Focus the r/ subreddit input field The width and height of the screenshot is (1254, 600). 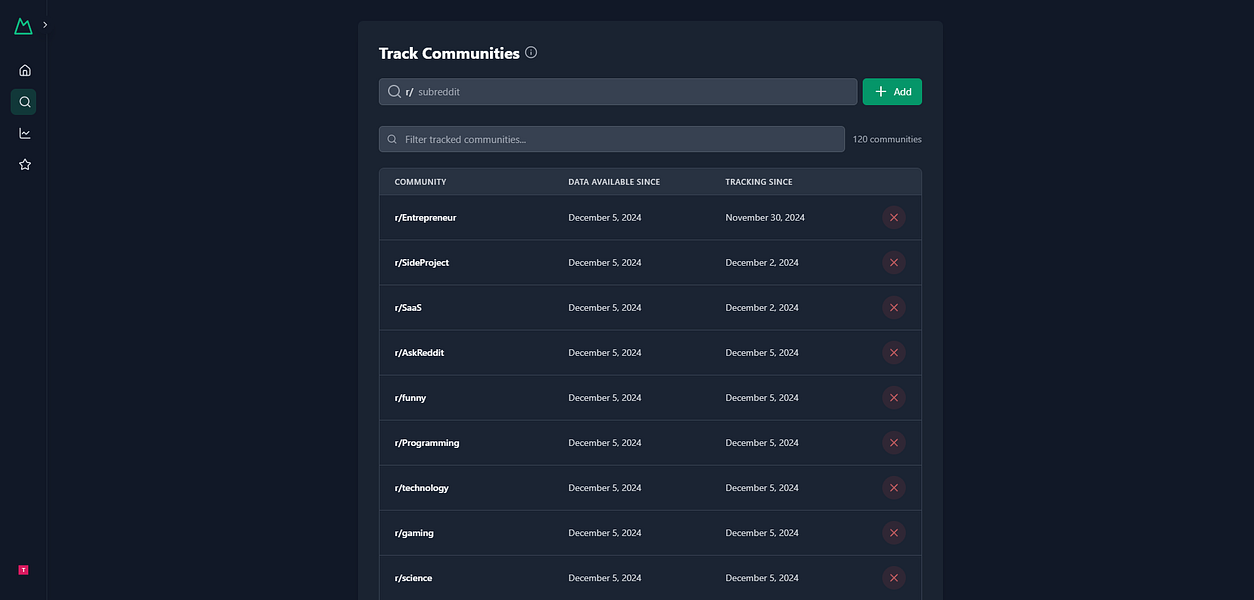[618, 92]
